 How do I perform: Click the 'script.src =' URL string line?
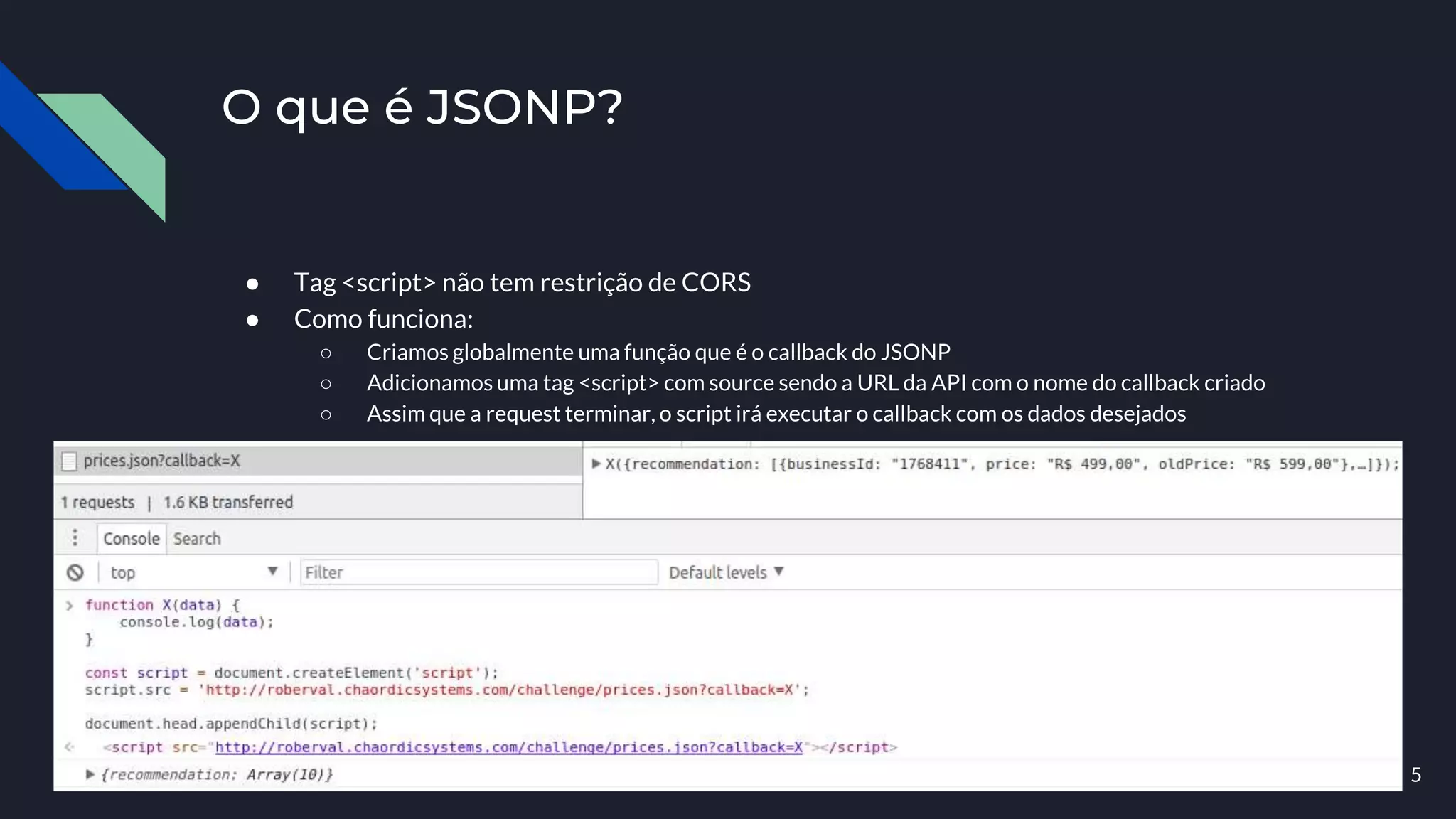pos(447,690)
